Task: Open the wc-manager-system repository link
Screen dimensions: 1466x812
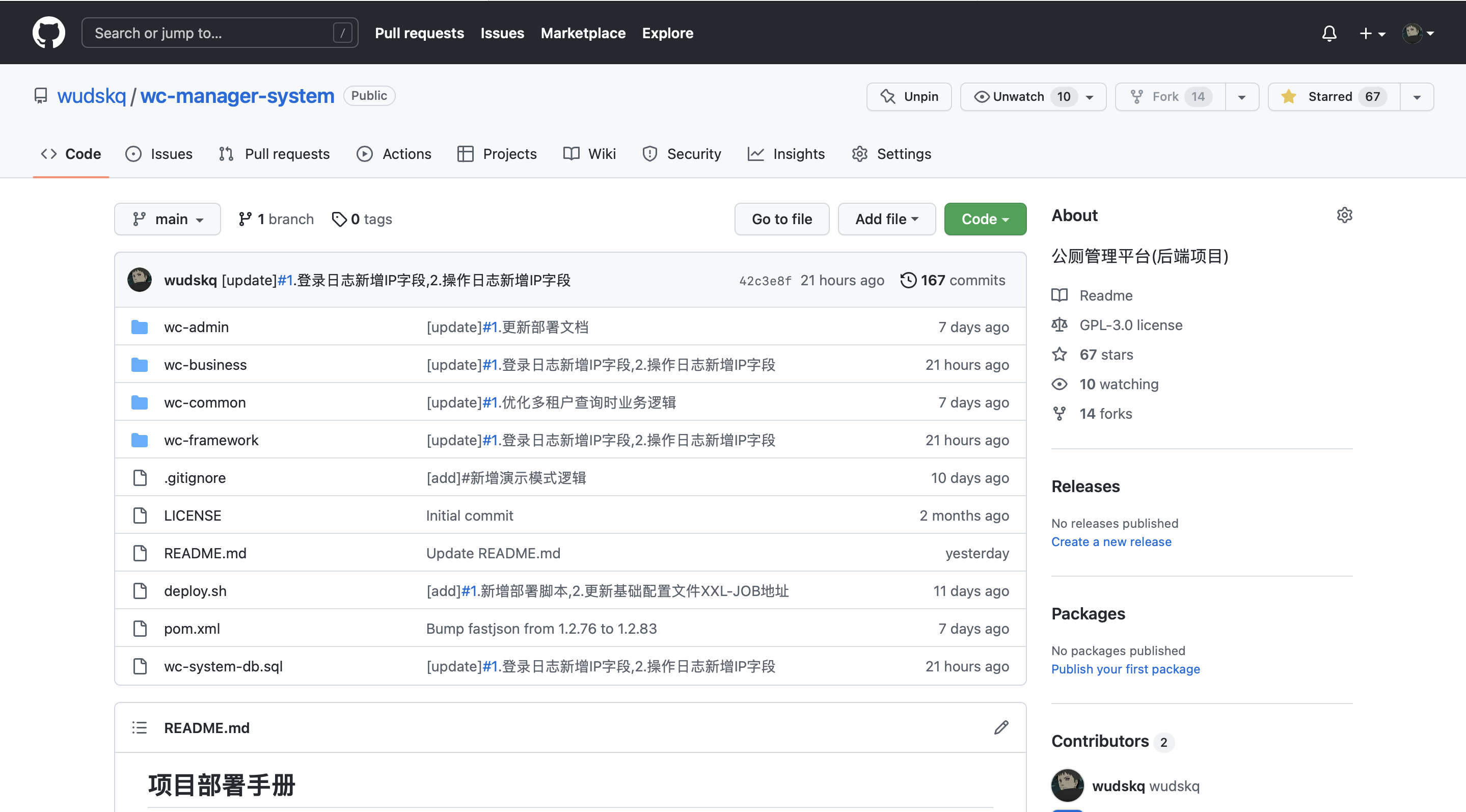Action: pyautogui.click(x=237, y=96)
